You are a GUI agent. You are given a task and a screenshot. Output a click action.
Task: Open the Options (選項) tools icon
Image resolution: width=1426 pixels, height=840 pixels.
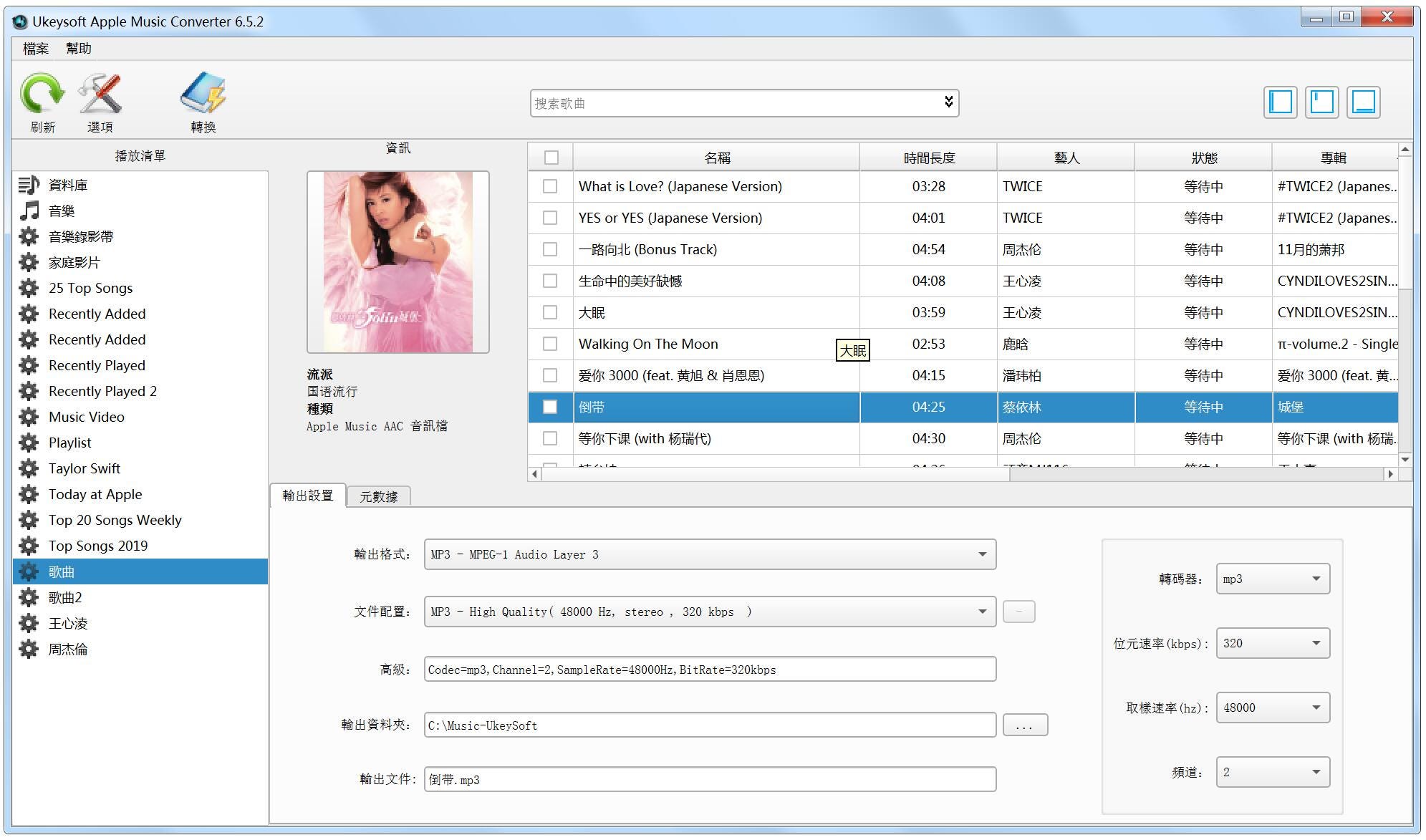(x=100, y=94)
